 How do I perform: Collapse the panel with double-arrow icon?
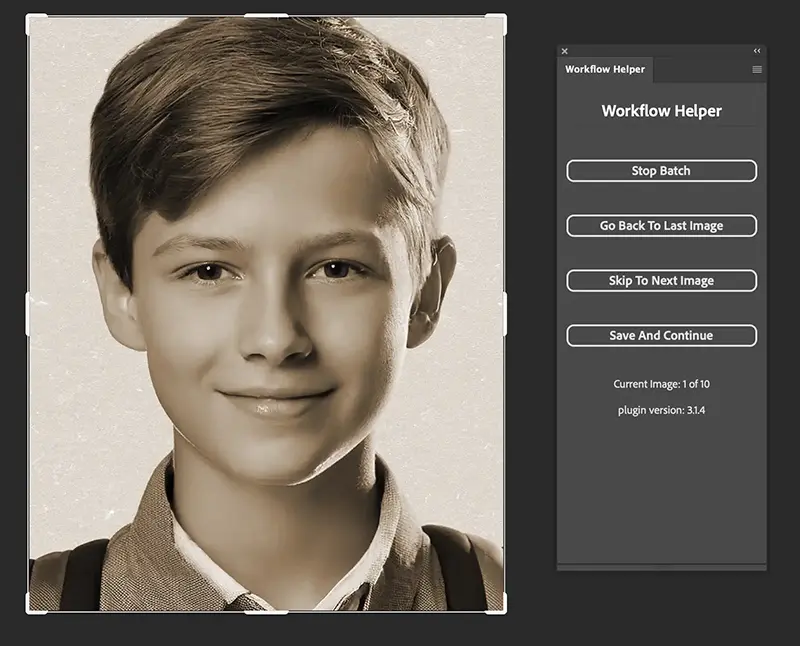tap(757, 51)
